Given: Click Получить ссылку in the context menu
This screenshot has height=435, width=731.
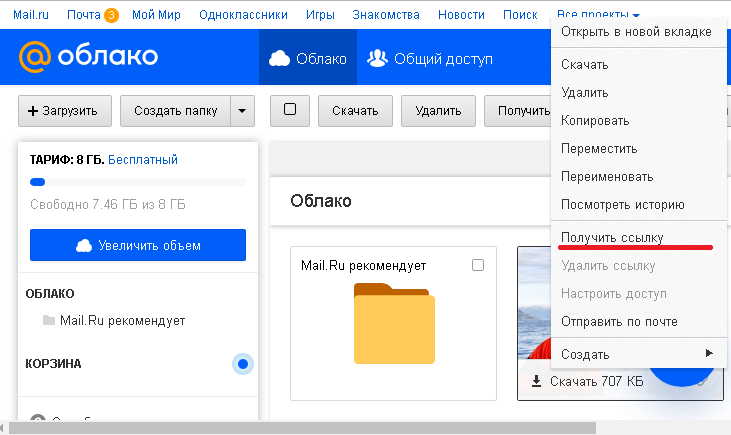Looking at the screenshot, I should pyautogui.click(x=639, y=237).
